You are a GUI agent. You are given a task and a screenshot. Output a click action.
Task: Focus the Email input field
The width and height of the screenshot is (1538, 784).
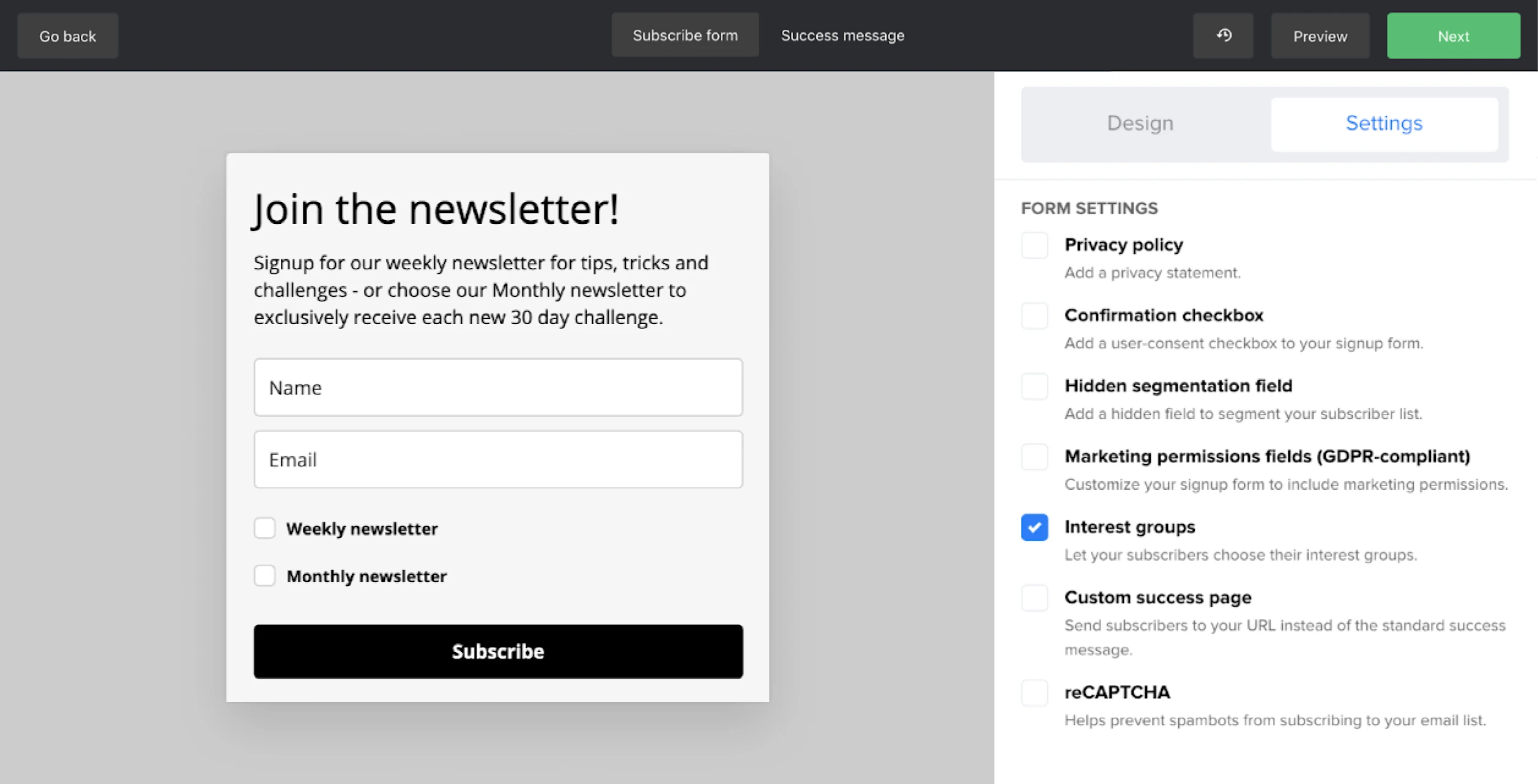(498, 460)
